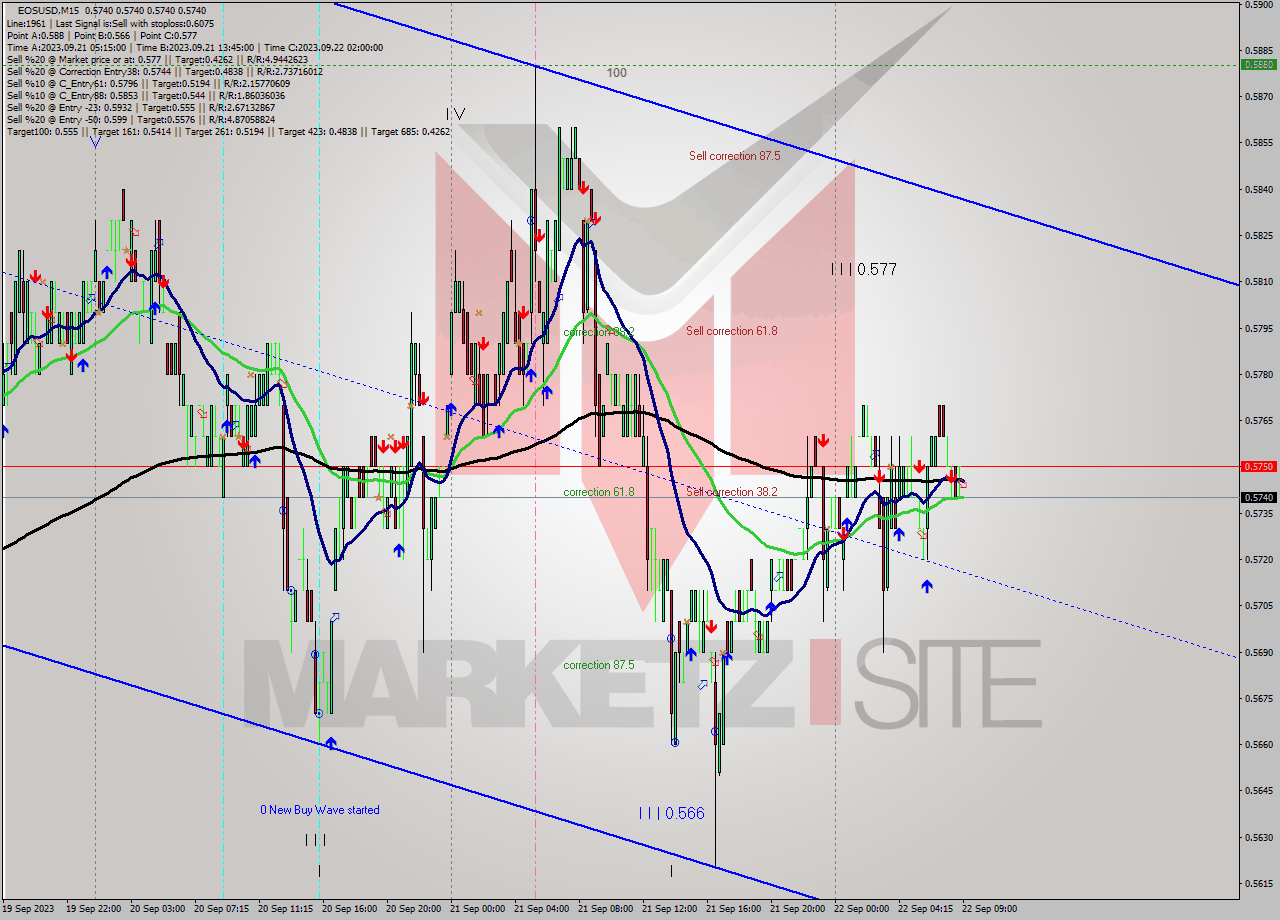Click '20 Sep 11:15' on the time axis
Viewport: 1280px width, 920px height.
[287, 909]
